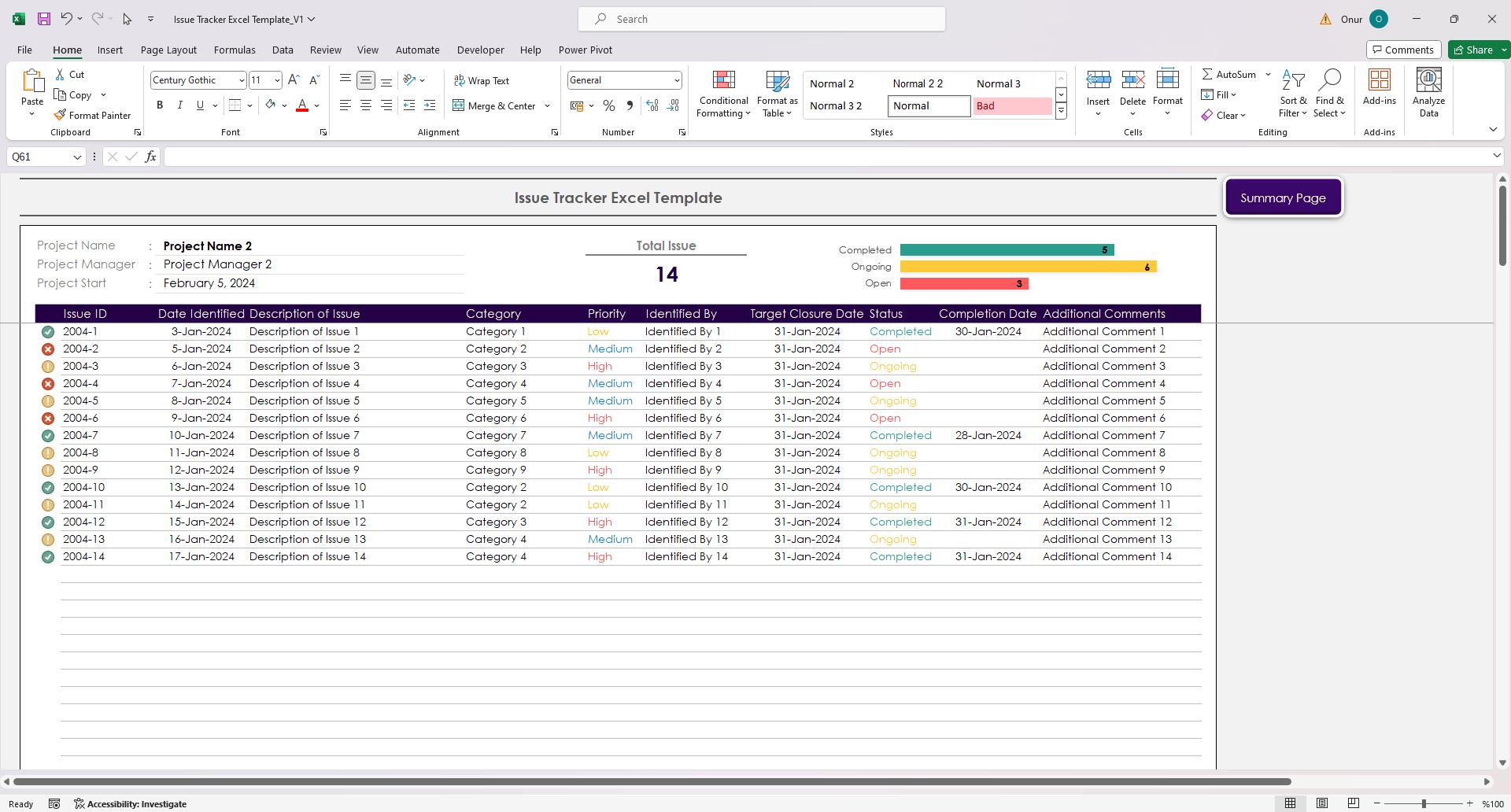Screen dimensions: 1511x812
Task: Adjust the zoom slider handle
Action: point(1424,803)
